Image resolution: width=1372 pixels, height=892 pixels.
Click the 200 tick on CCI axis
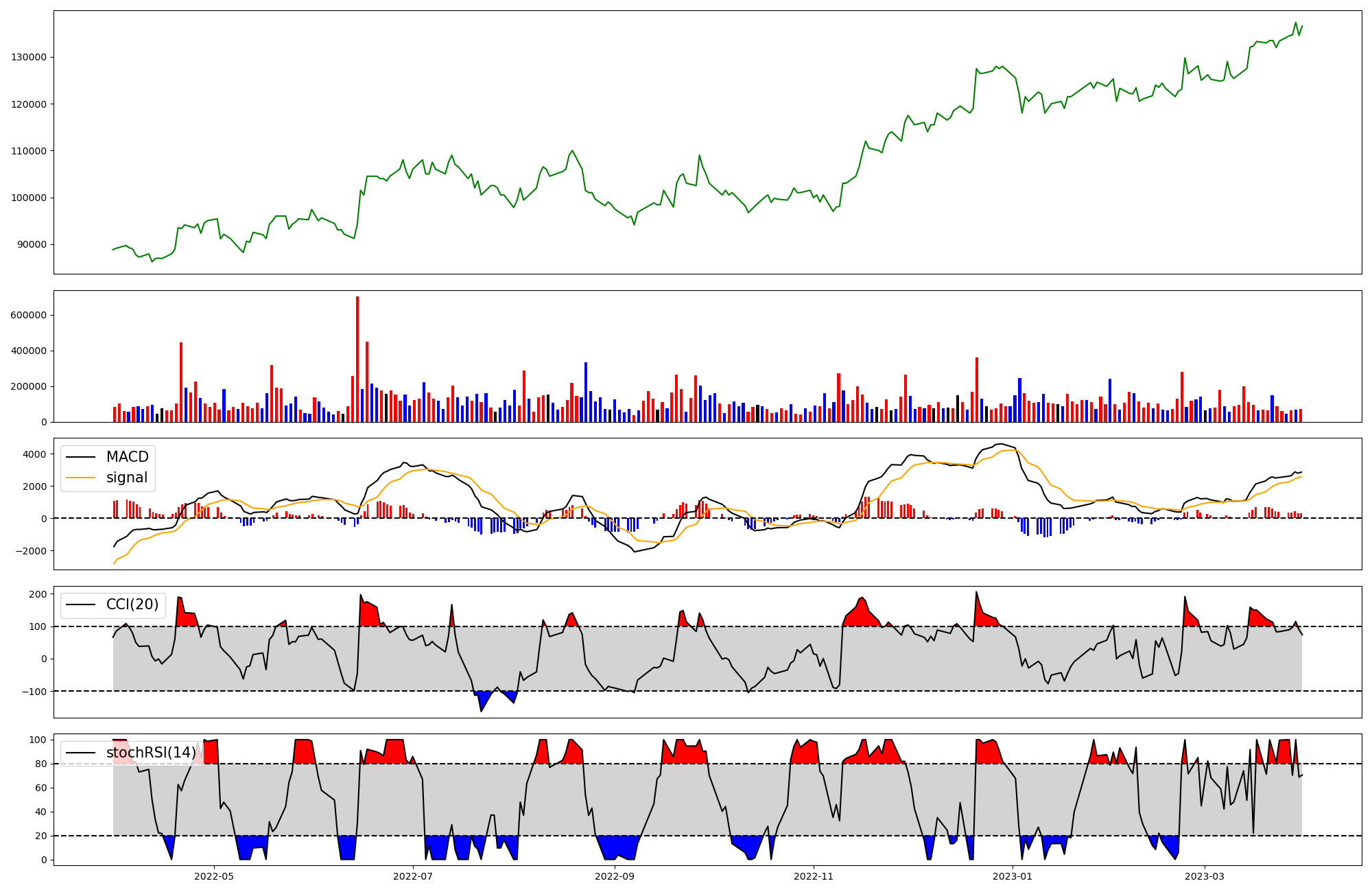point(38,594)
